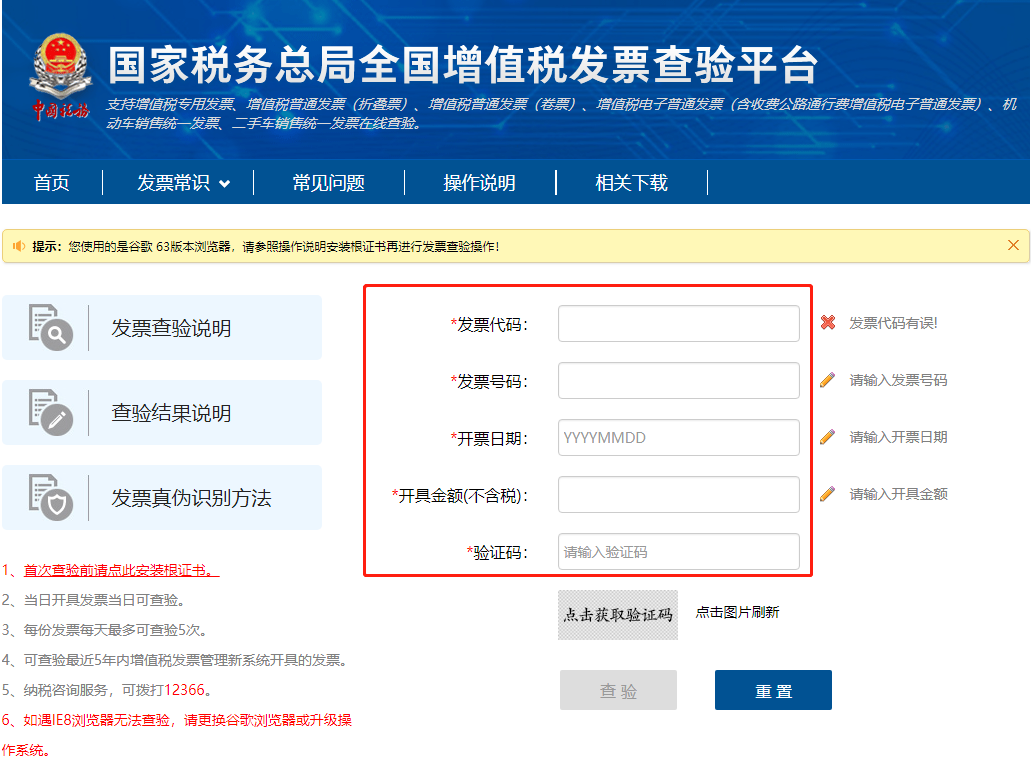Open 查验结果说明 panel
The height and width of the screenshot is (773, 1031).
click(x=162, y=412)
